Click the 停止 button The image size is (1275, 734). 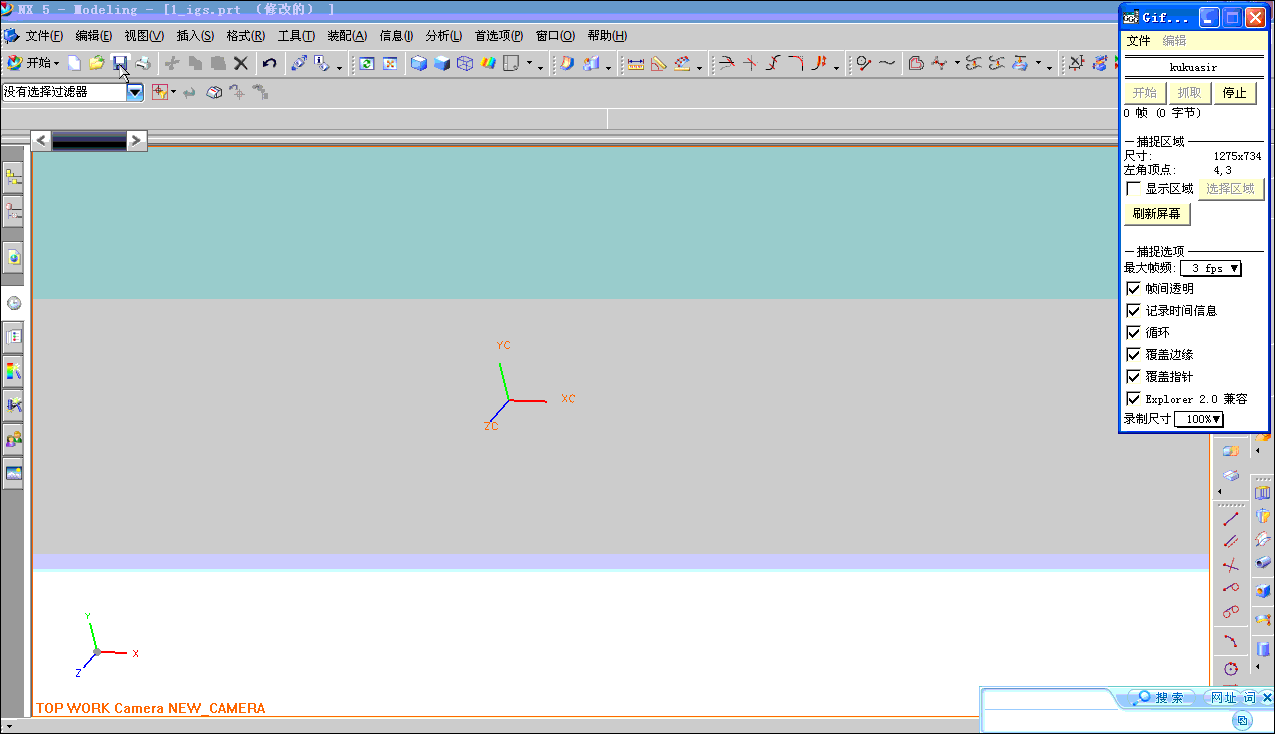point(1235,92)
